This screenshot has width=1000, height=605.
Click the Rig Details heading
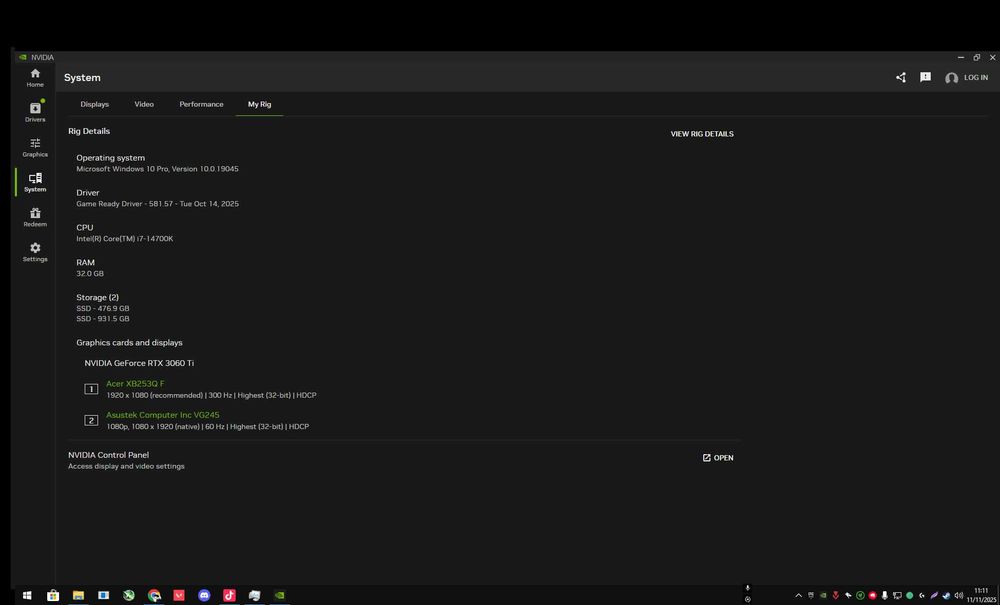click(x=89, y=131)
